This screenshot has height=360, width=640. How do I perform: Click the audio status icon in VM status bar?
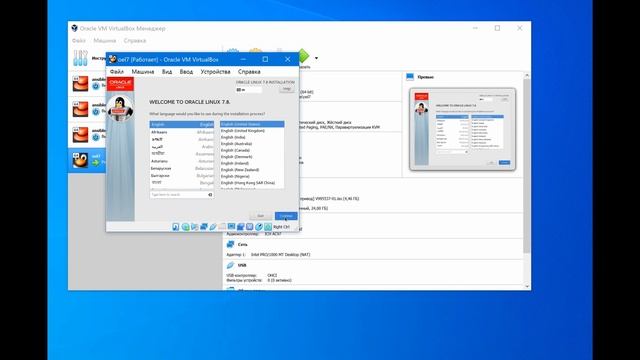[195, 227]
